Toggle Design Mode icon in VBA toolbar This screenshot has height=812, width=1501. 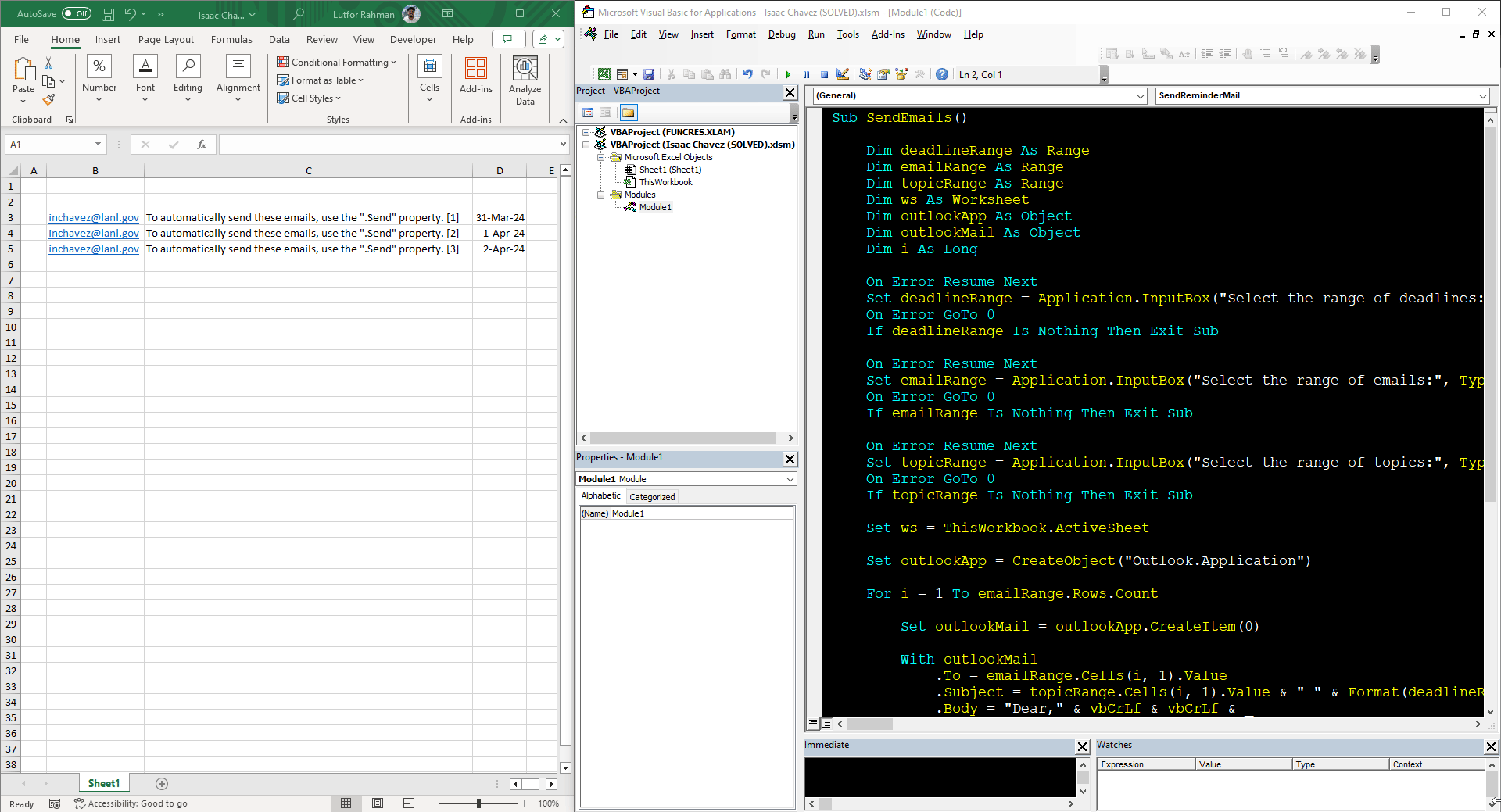[843, 75]
